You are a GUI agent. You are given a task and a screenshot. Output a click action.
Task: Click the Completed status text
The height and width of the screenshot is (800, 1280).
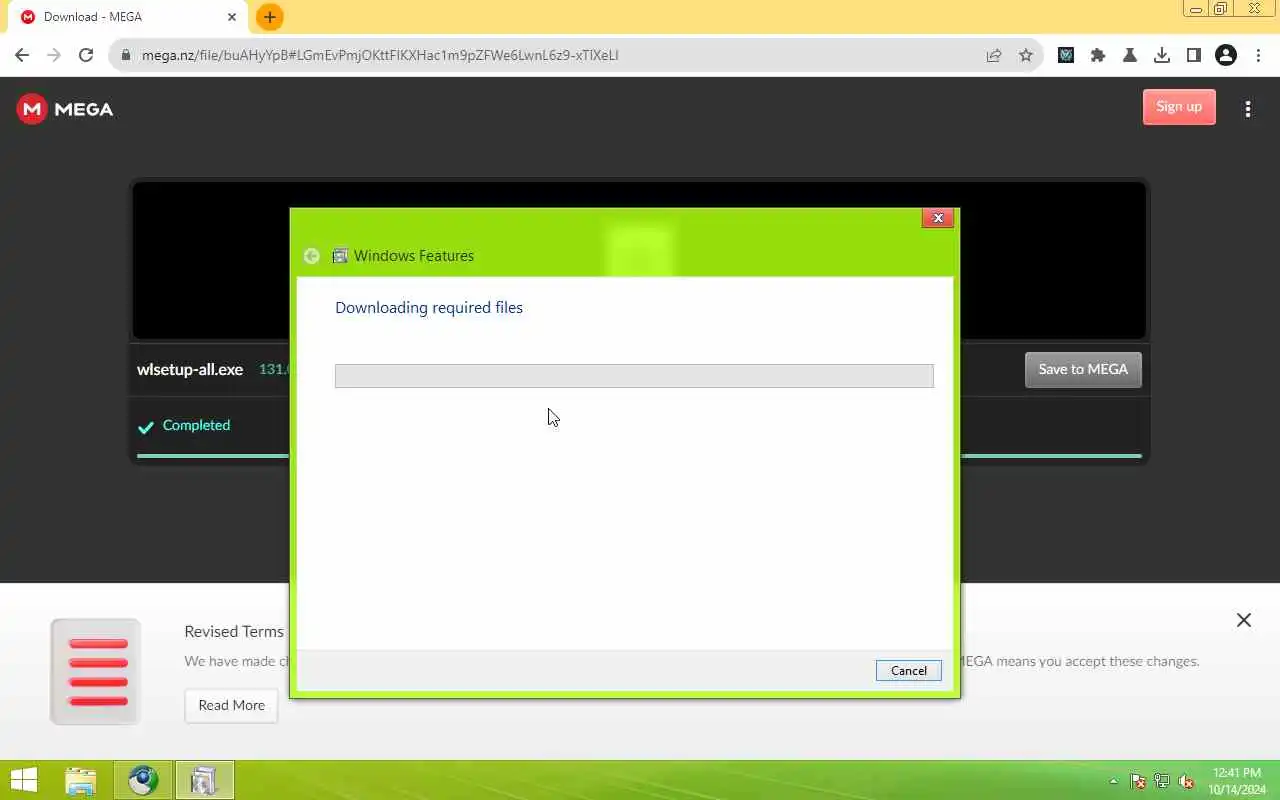(x=196, y=425)
